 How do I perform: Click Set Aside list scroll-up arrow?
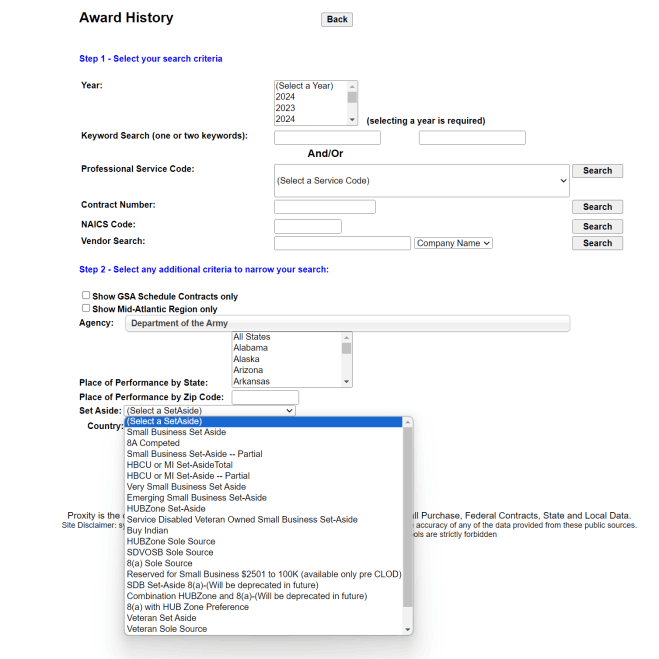click(x=407, y=422)
